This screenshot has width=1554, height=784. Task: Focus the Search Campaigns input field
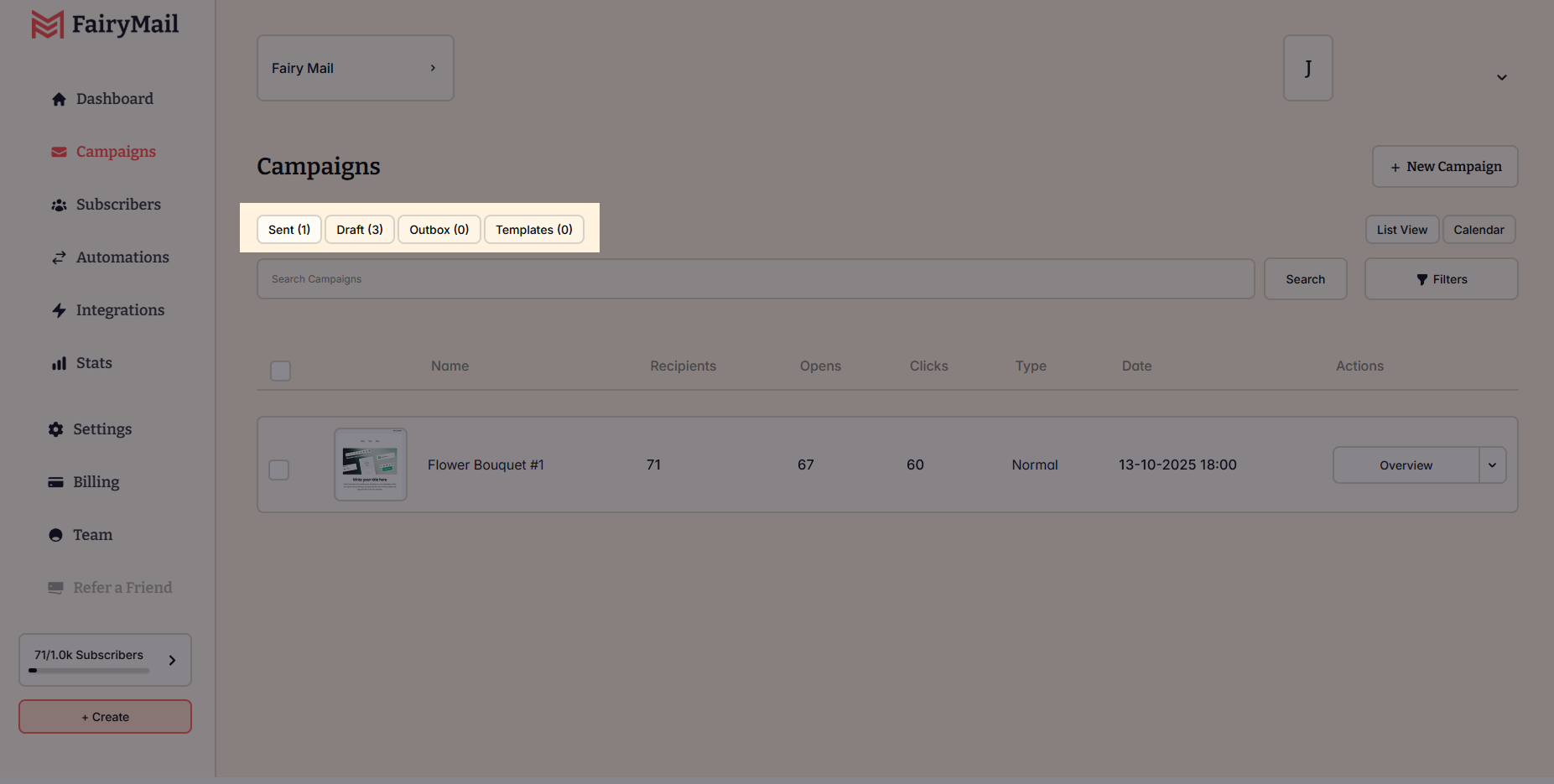[x=755, y=279]
